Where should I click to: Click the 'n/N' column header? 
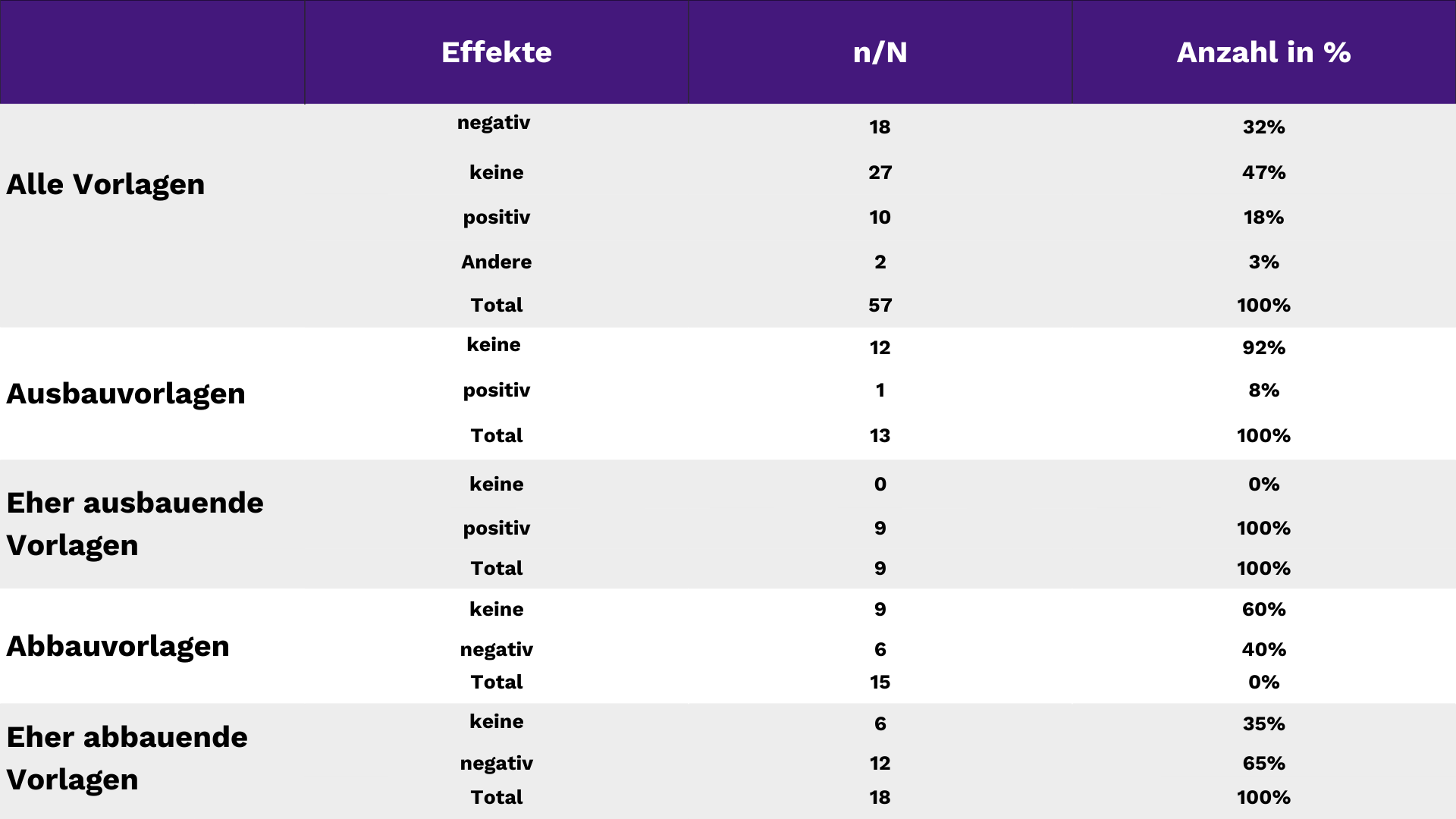(880, 52)
